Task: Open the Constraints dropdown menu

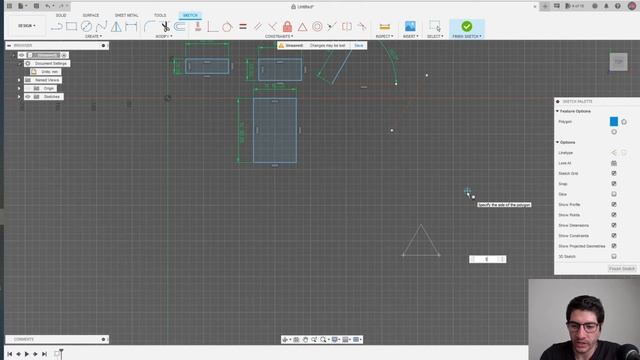Action: [x=279, y=36]
